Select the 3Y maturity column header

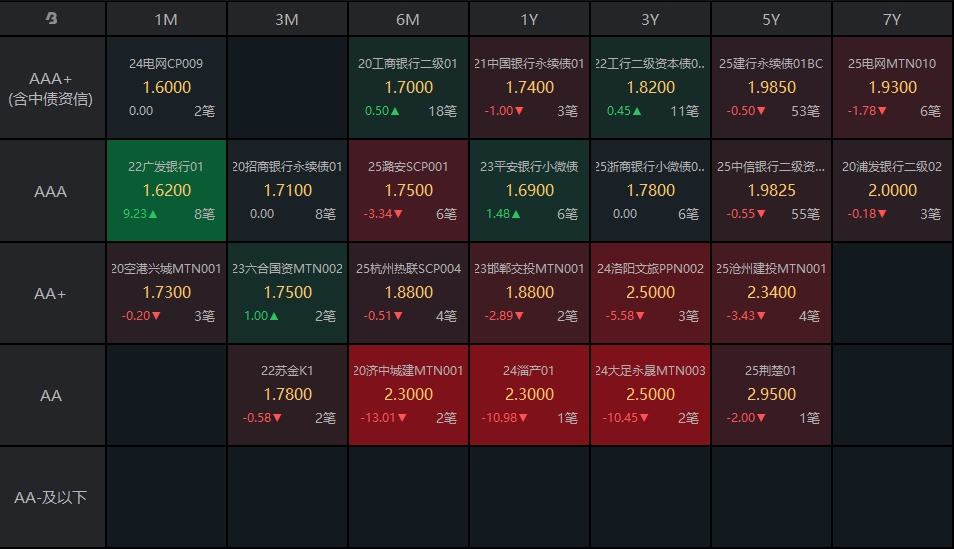(x=650, y=19)
